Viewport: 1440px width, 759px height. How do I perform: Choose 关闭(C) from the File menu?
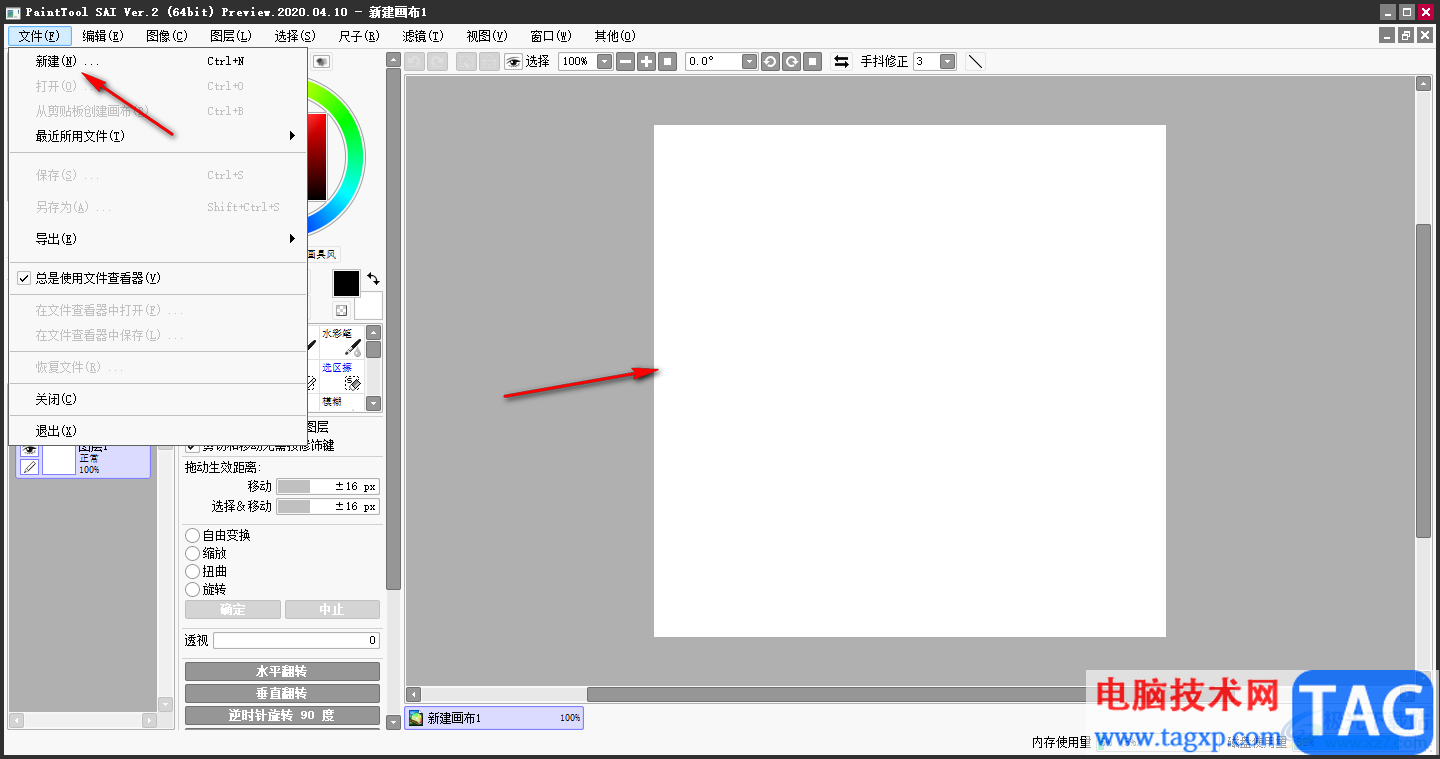157,399
